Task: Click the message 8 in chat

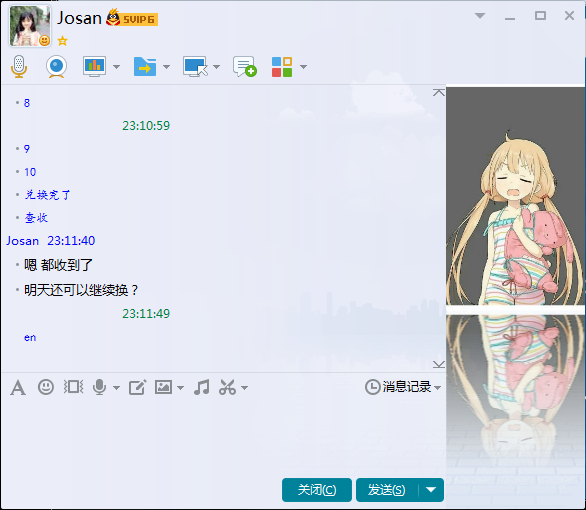Action: coord(27,103)
